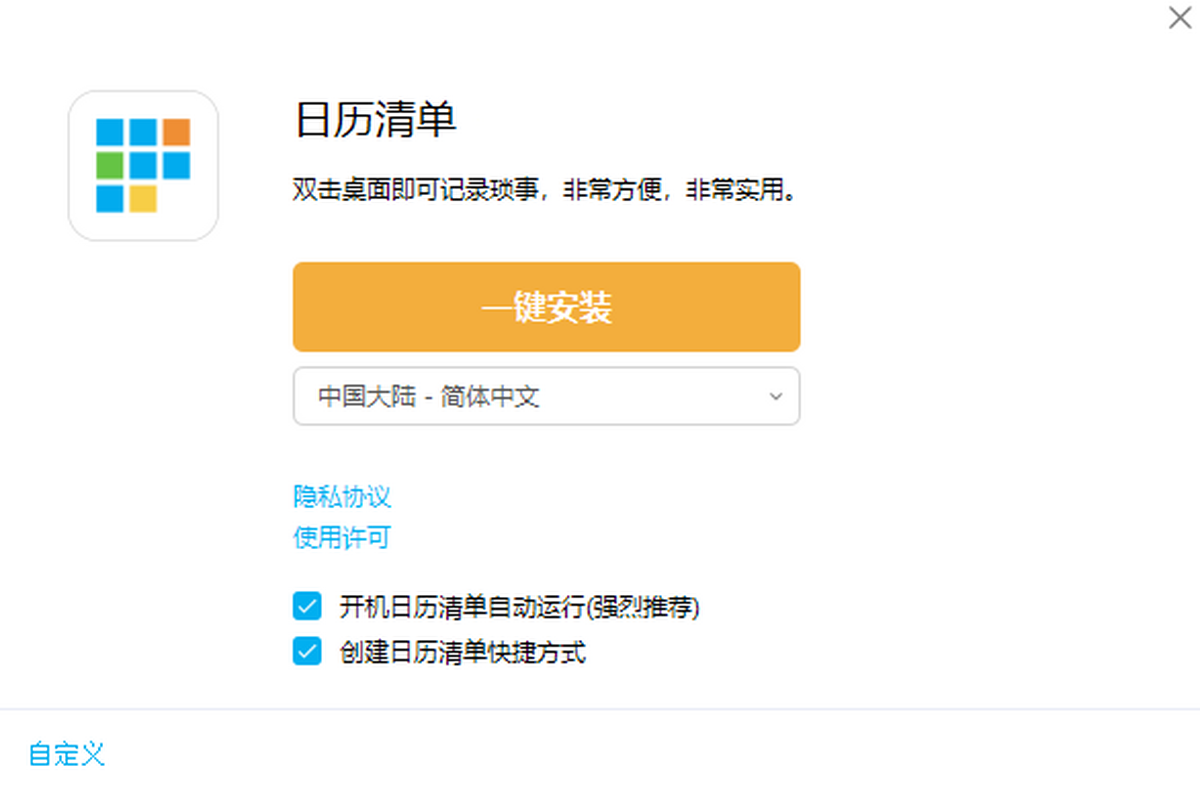The width and height of the screenshot is (1200, 790).
Task: Click the bottom-left blue square of the logo
Action: [110, 199]
